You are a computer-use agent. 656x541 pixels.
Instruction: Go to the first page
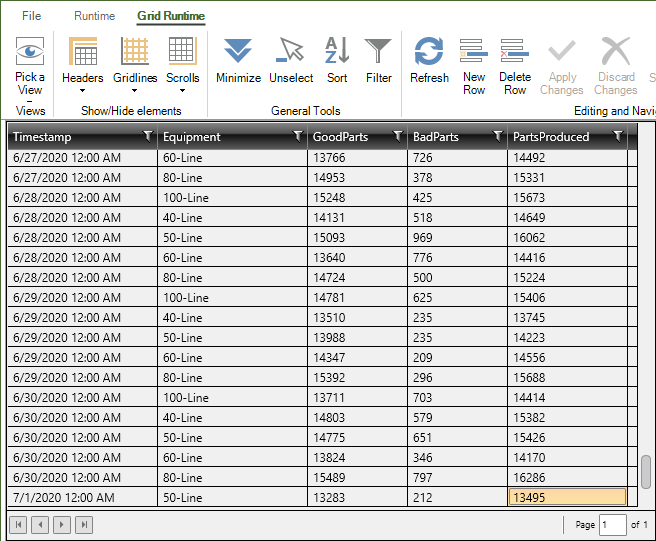coord(19,524)
